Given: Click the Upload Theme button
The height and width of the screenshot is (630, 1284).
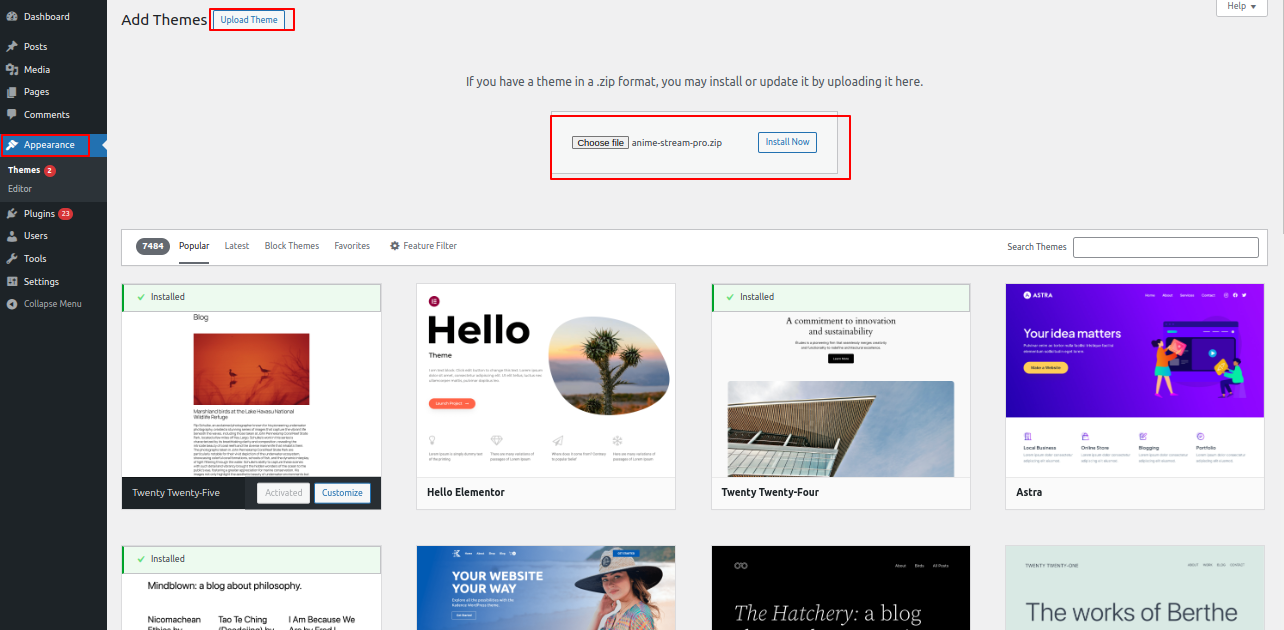Looking at the screenshot, I should point(249,20).
